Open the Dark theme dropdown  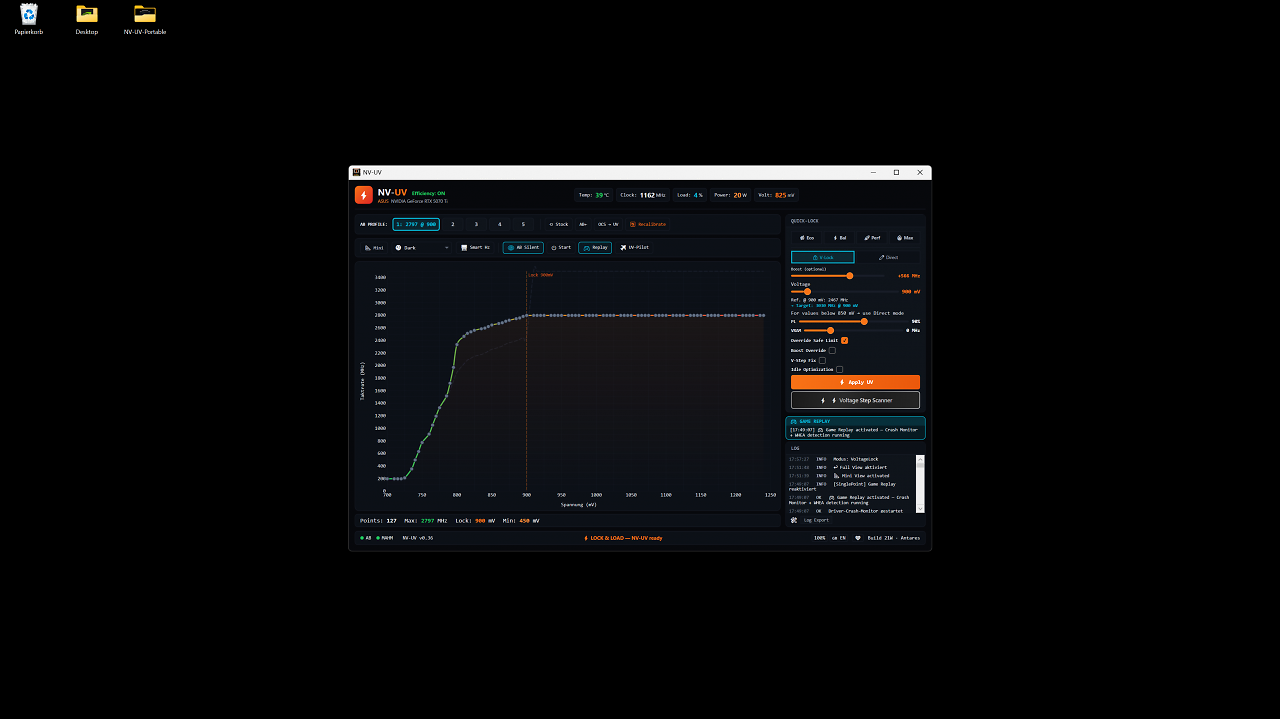[x=422, y=247]
